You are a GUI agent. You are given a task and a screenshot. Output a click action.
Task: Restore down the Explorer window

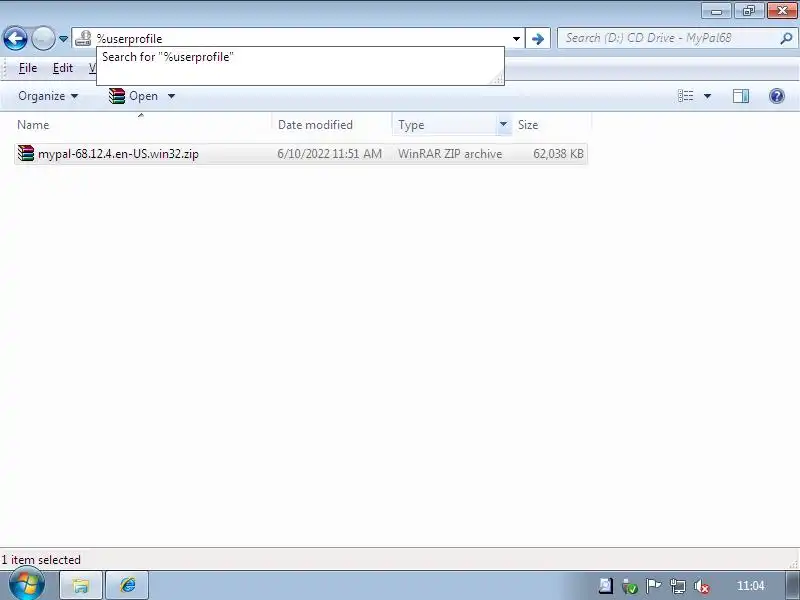click(748, 11)
